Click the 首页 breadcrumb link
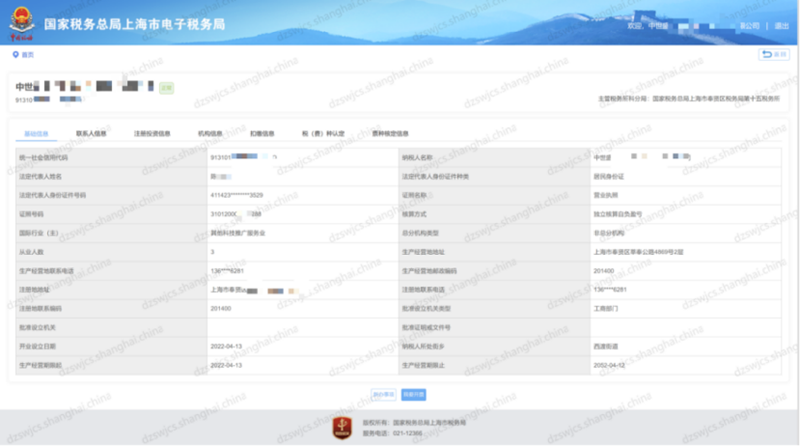This screenshot has width=800, height=446. tap(27, 54)
